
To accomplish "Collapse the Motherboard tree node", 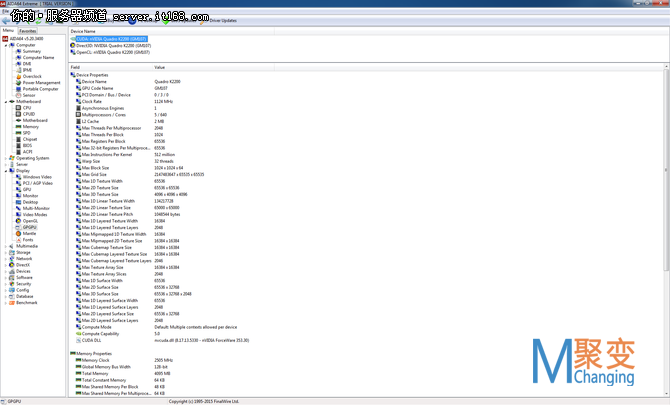I will pyautogui.click(x=6, y=102).
